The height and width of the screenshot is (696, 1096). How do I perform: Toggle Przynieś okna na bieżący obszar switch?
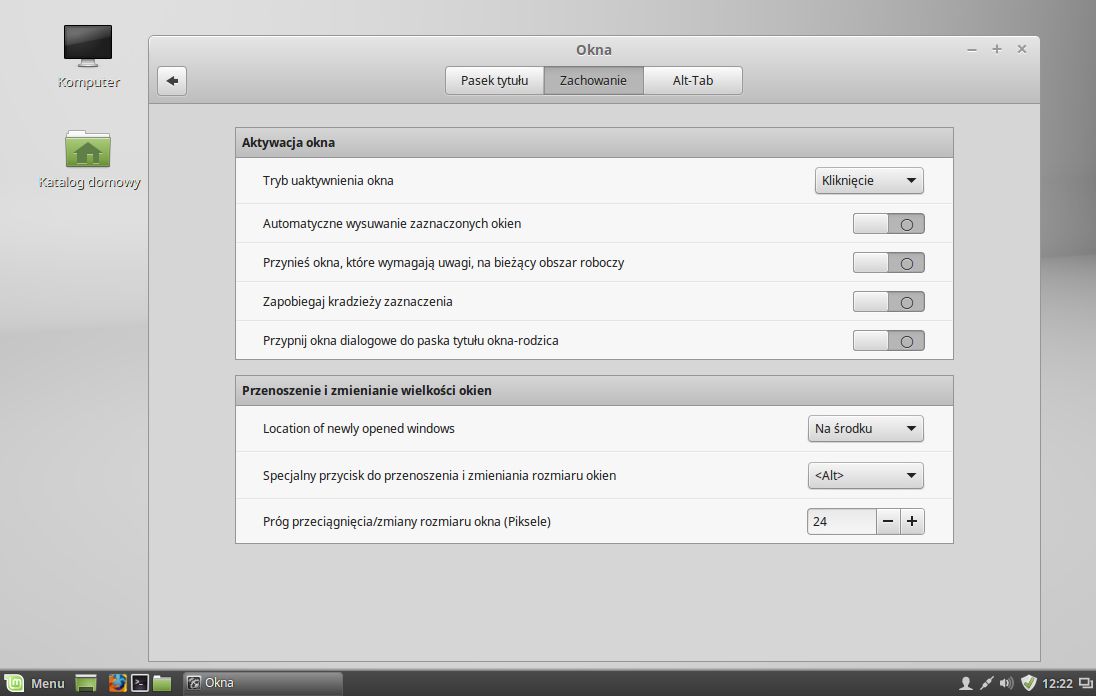pos(888,263)
